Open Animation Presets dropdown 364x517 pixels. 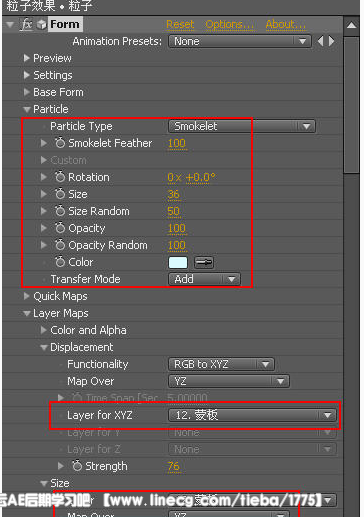[x=240, y=41]
